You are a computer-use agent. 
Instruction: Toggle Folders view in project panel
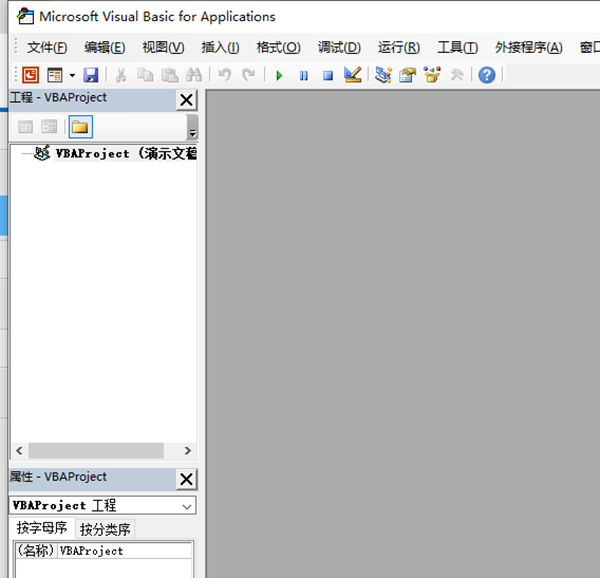80,127
